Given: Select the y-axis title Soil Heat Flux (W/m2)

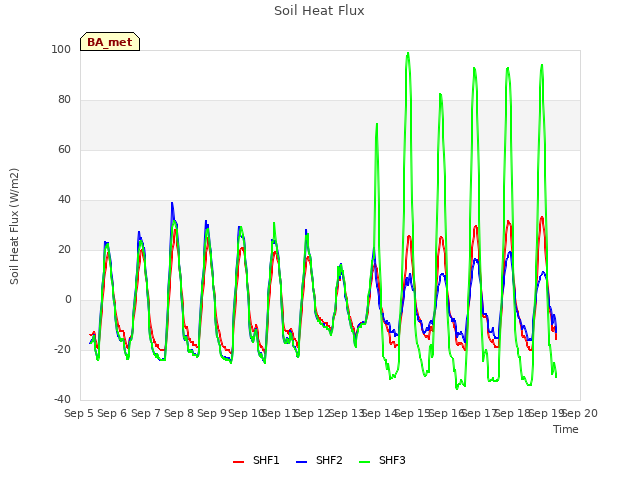Looking at the screenshot, I should point(14,226).
